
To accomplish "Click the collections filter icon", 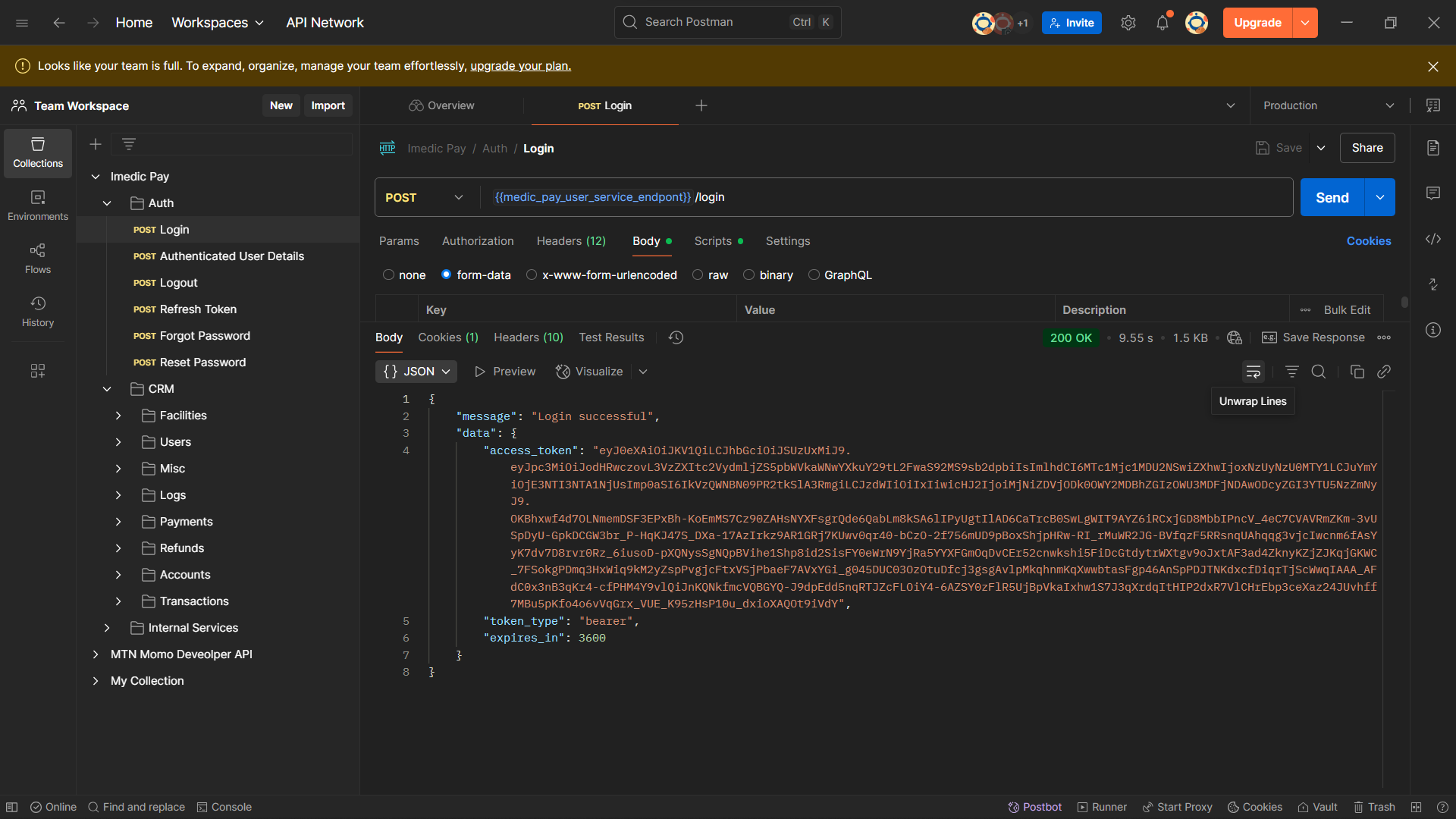I will [129, 144].
